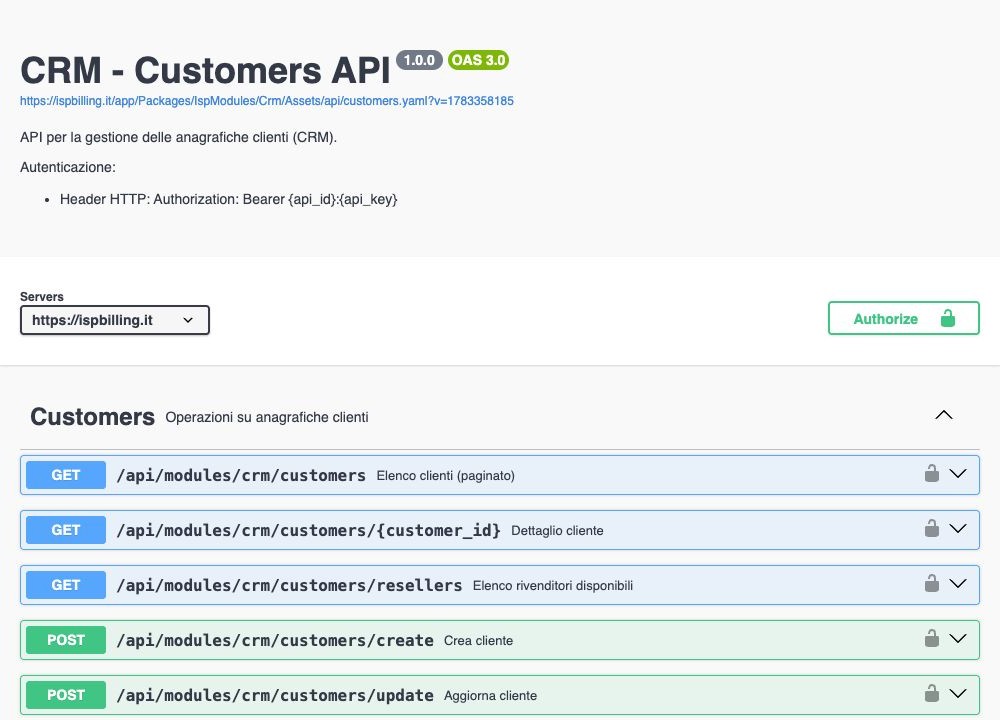The width and height of the screenshot is (1000, 720).
Task: Click 'Elenco rivenditori disponibili' description
Action: point(553,585)
